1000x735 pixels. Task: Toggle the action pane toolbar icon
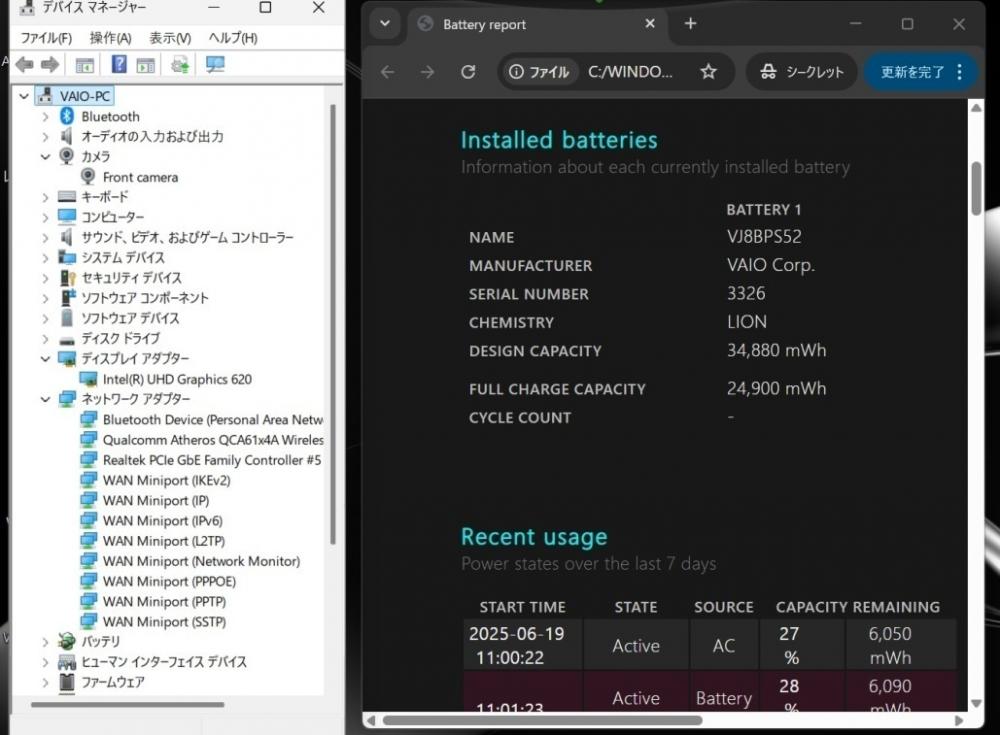tap(145, 64)
